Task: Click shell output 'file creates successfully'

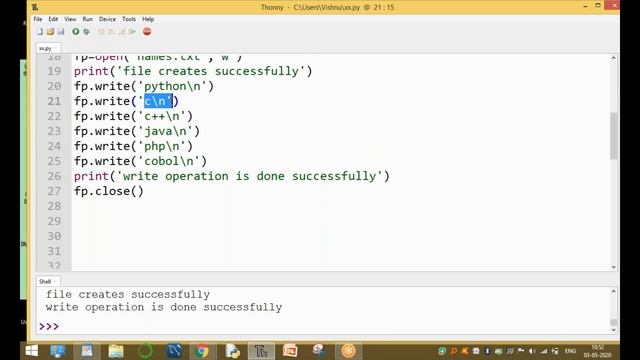Action: click(128, 294)
